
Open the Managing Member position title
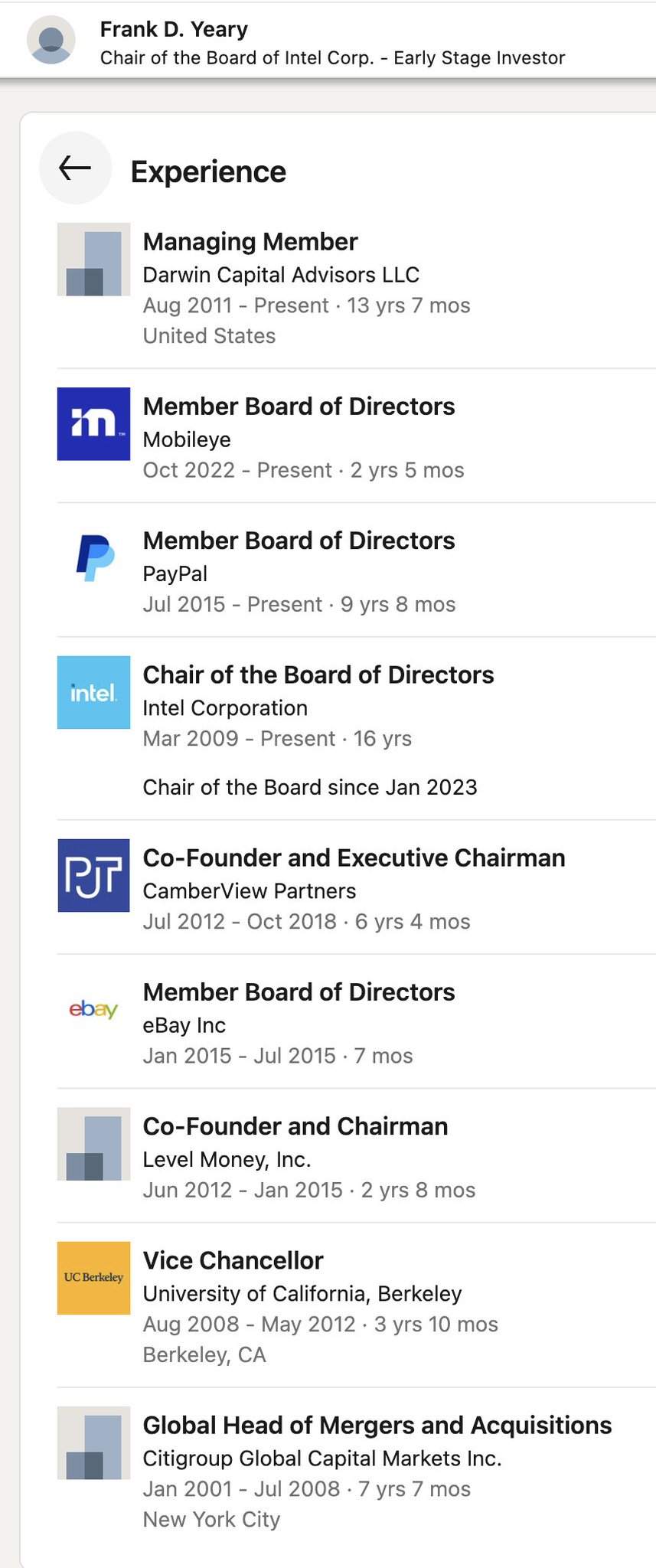tap(250, 242)
